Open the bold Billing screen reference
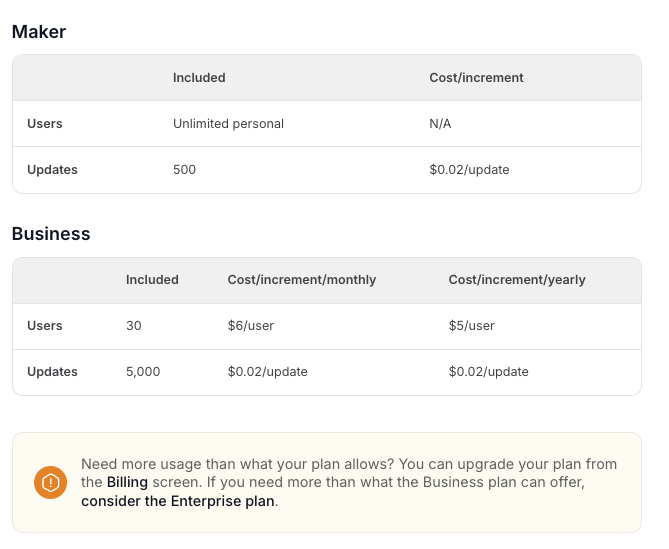The width and height of the screenshot is (669, 549). (127, 482)
